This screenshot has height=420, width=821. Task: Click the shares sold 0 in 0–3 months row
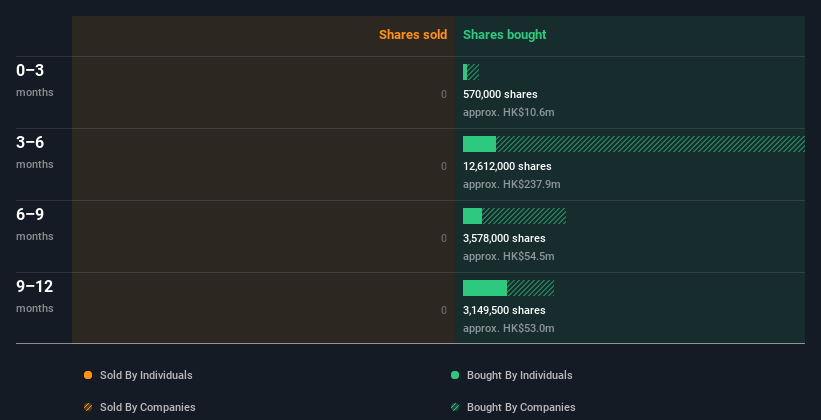pyautogui.click(x=444, y=94)
